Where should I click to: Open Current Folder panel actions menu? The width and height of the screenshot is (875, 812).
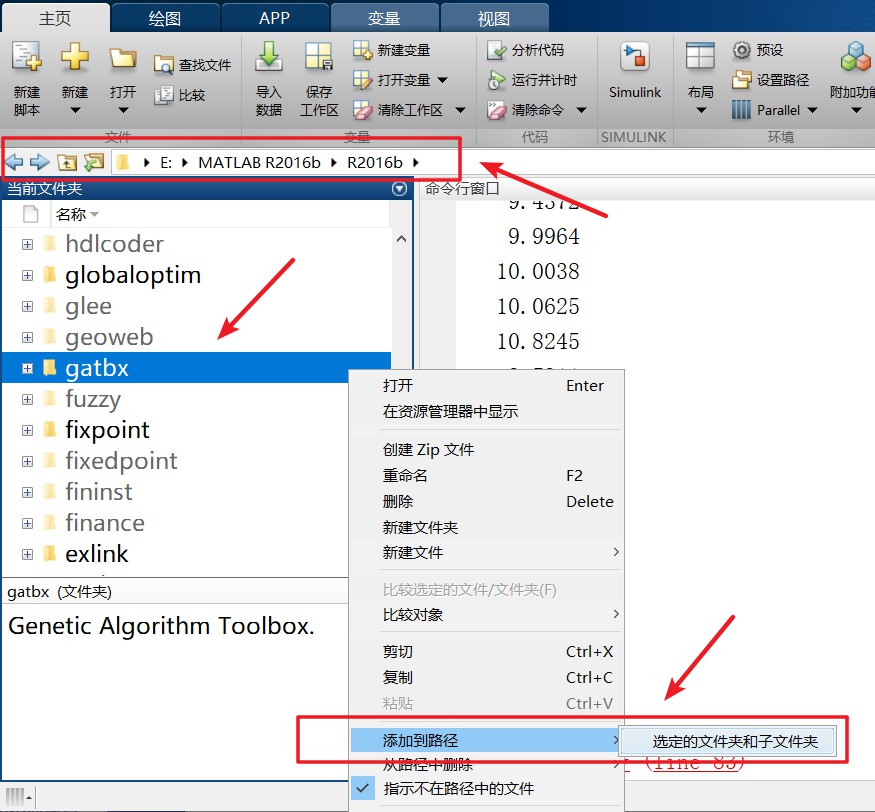coord(399,189)
